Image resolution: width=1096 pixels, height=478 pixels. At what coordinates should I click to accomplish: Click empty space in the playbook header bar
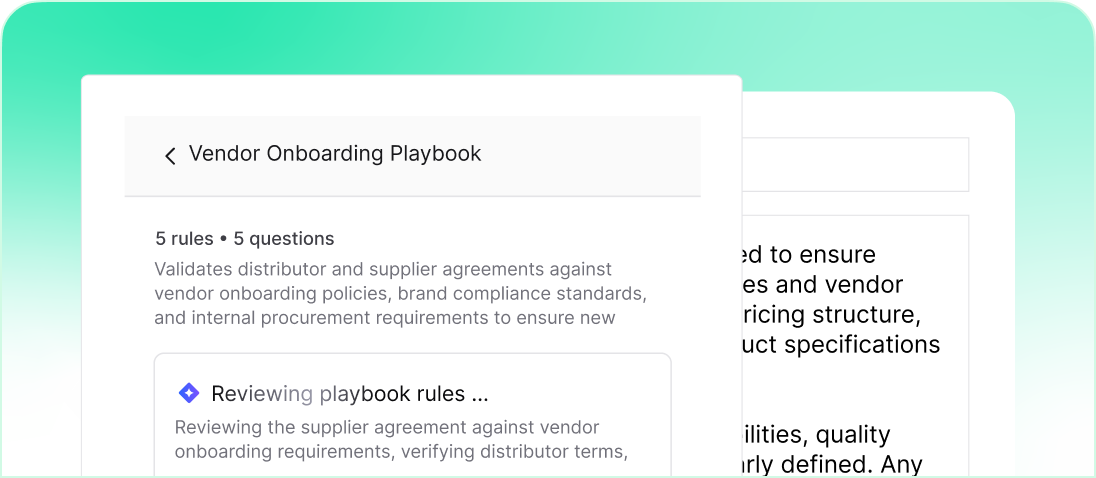(600, 155)
